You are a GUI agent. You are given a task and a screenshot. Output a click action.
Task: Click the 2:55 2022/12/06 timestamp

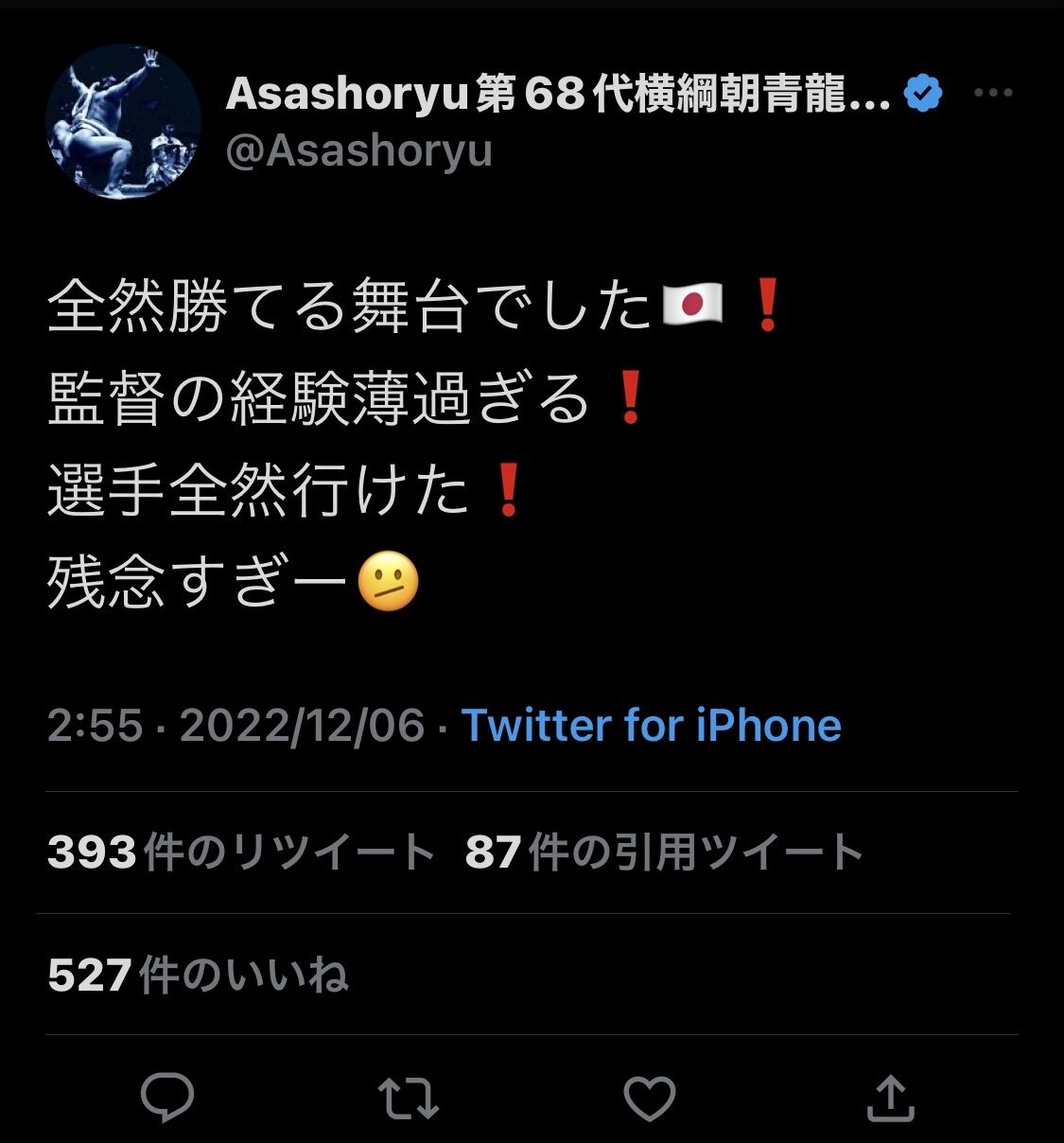click(236, 726)
